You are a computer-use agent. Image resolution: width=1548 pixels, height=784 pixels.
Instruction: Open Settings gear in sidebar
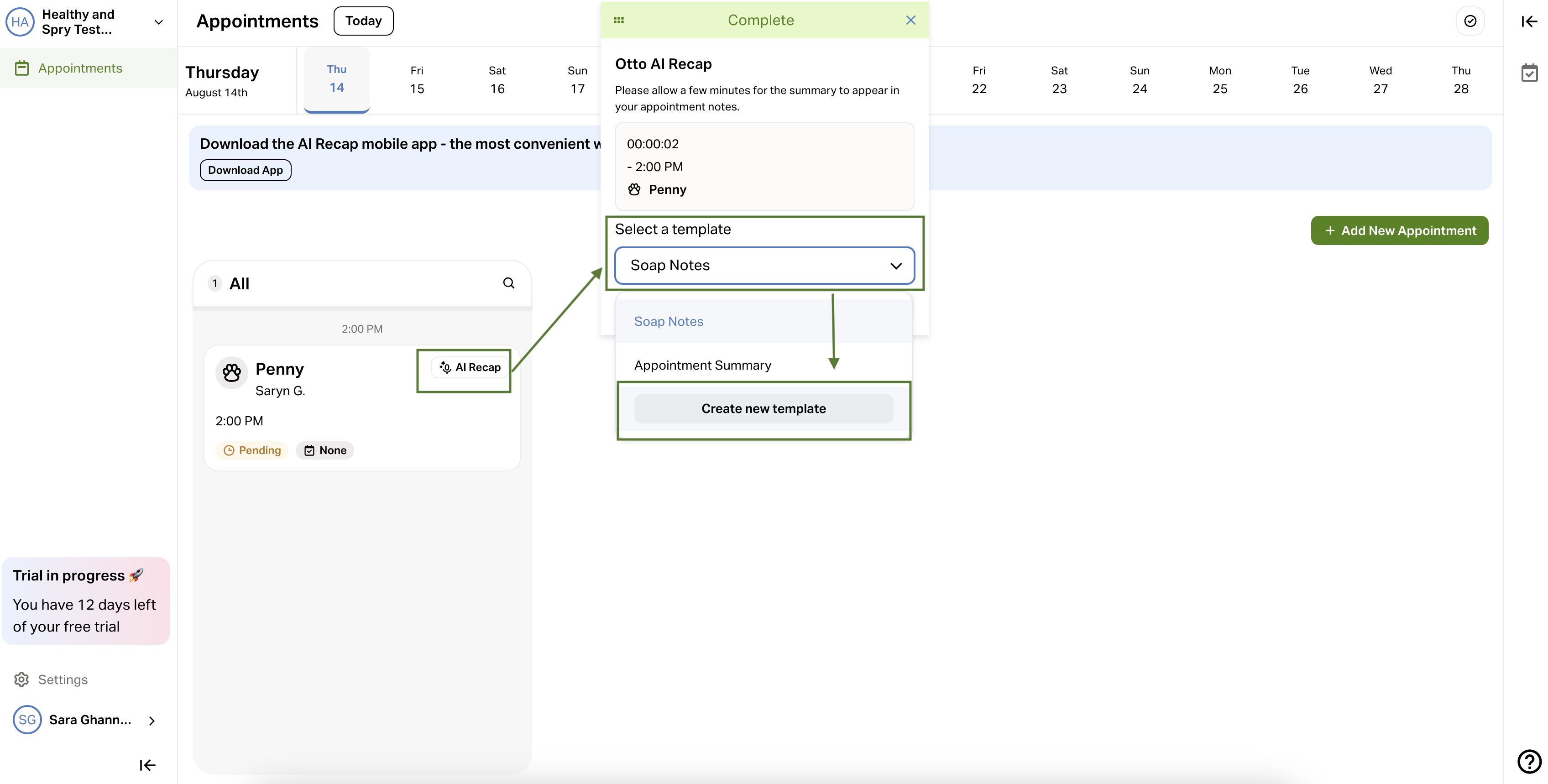pyautogui.click(x=21, y=679)
